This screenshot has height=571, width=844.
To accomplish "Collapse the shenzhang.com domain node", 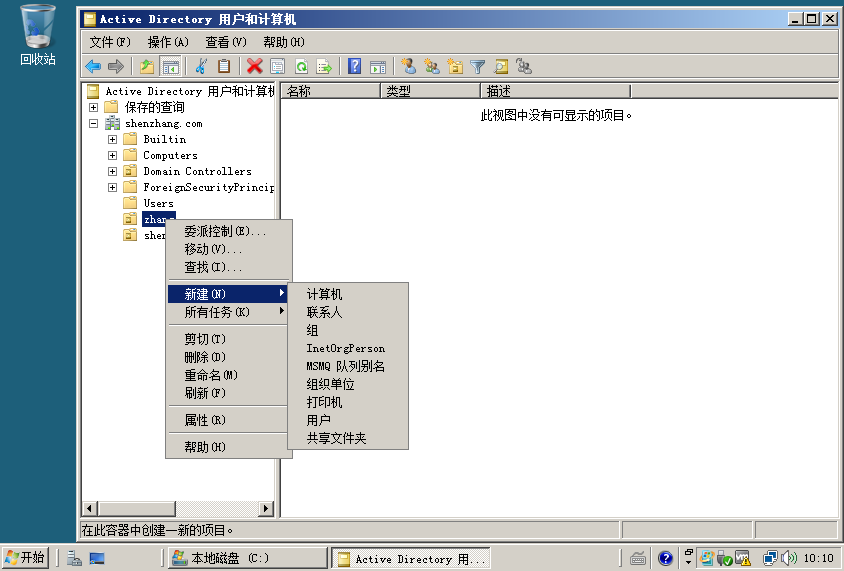I will click(x=94, y=123).
